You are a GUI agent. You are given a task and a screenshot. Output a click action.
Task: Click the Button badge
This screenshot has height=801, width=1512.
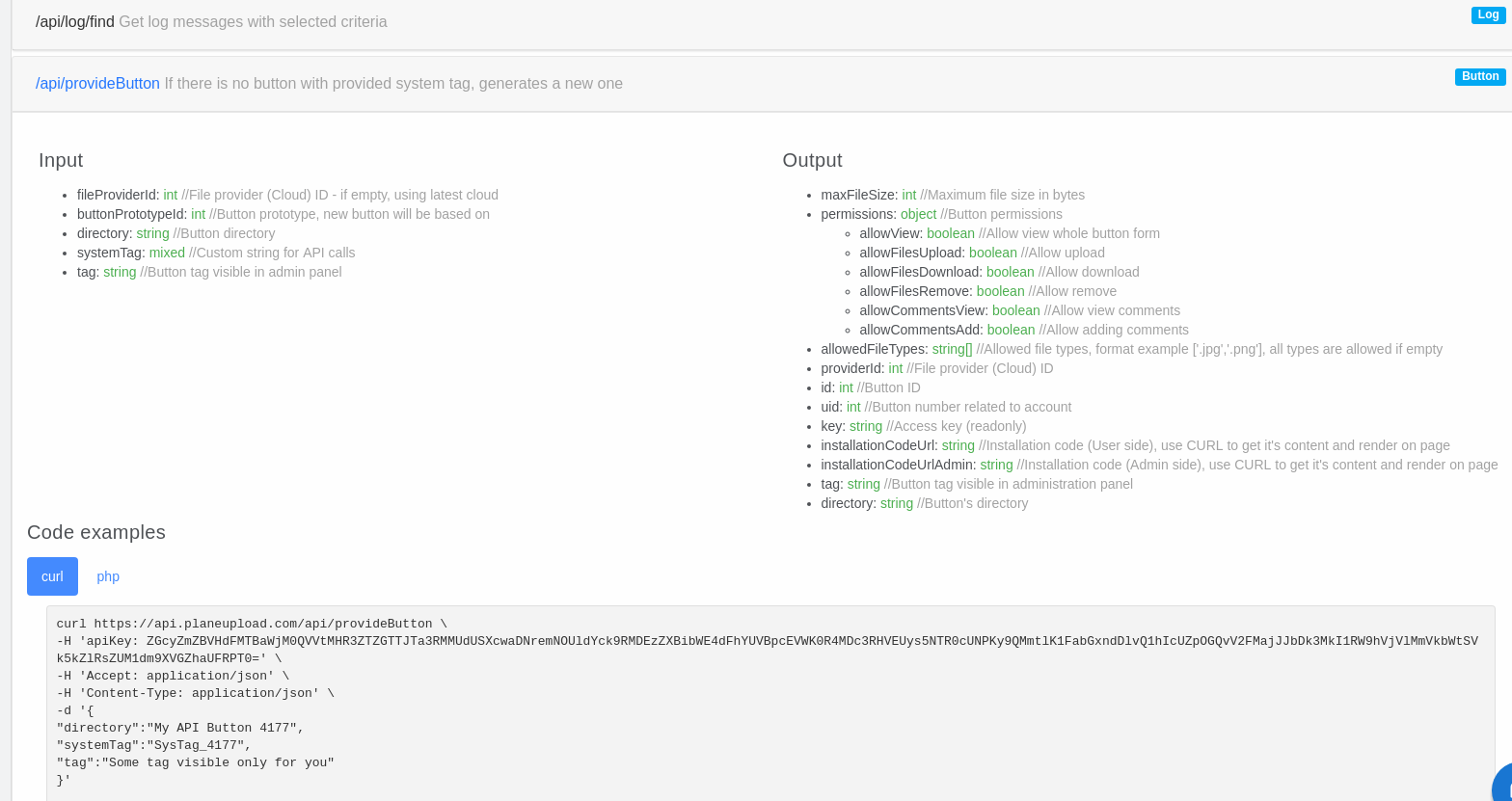click(x=1480, y=77)
